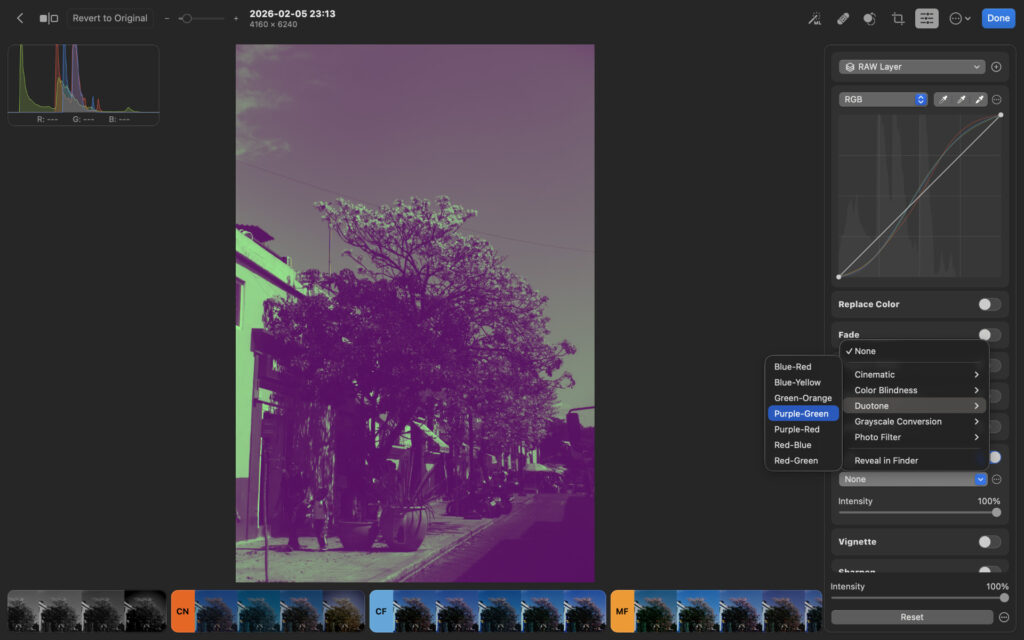Toggle the Fade adjustment on
The width and height of the screenshot is (1024, 640).
[989, 334]
